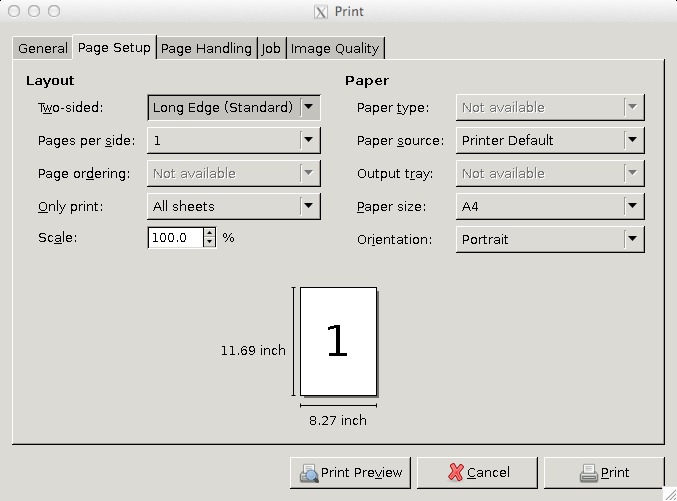Select the Page Setup tab
677x501 pixels.
[x=114, y=47]
